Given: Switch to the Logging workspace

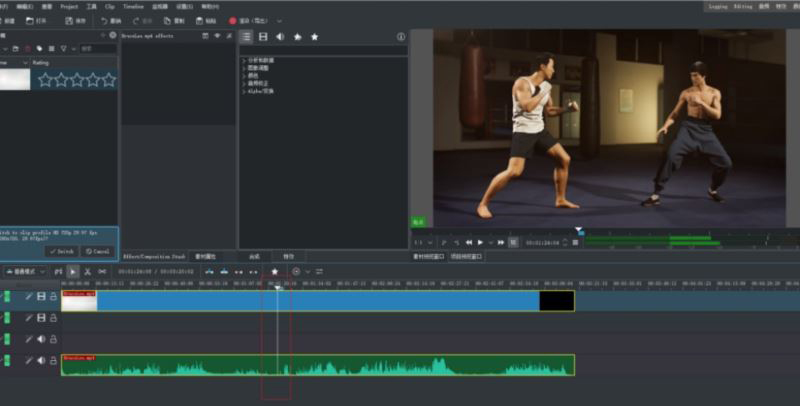Looking at the screenshot, I should coord(718,7).
